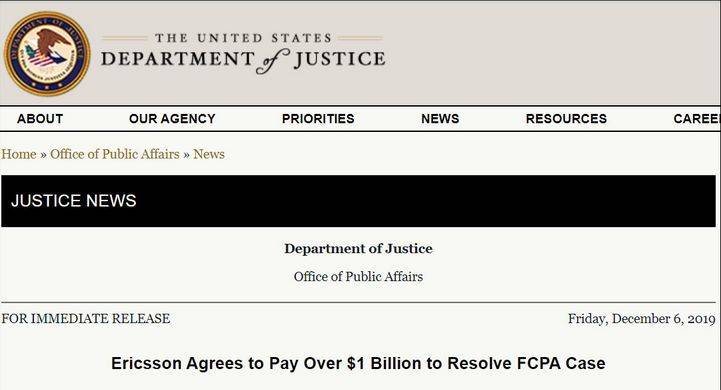Select the Ericsson FCPA case headline

click(x=358, y=363)
